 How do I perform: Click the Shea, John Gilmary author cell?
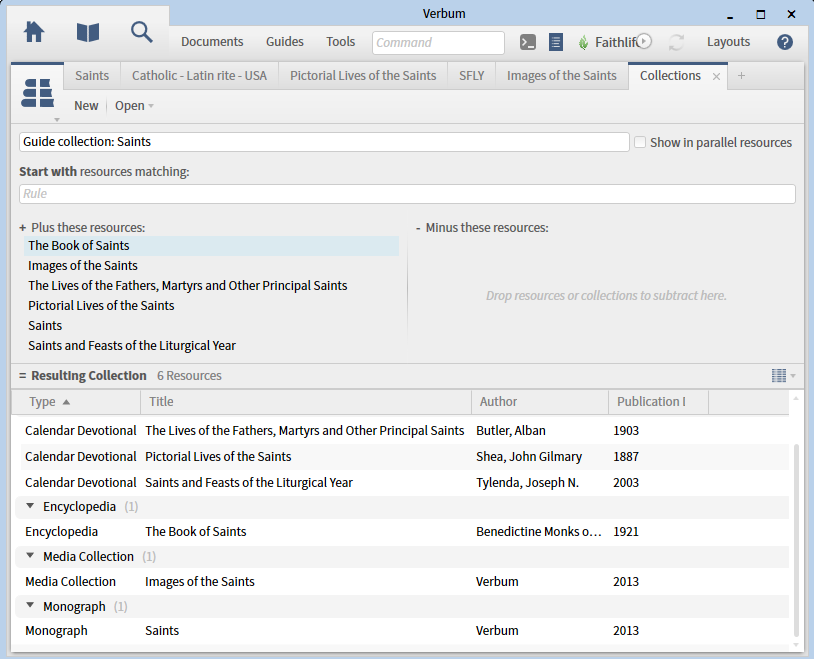click(x=529, y=456)
